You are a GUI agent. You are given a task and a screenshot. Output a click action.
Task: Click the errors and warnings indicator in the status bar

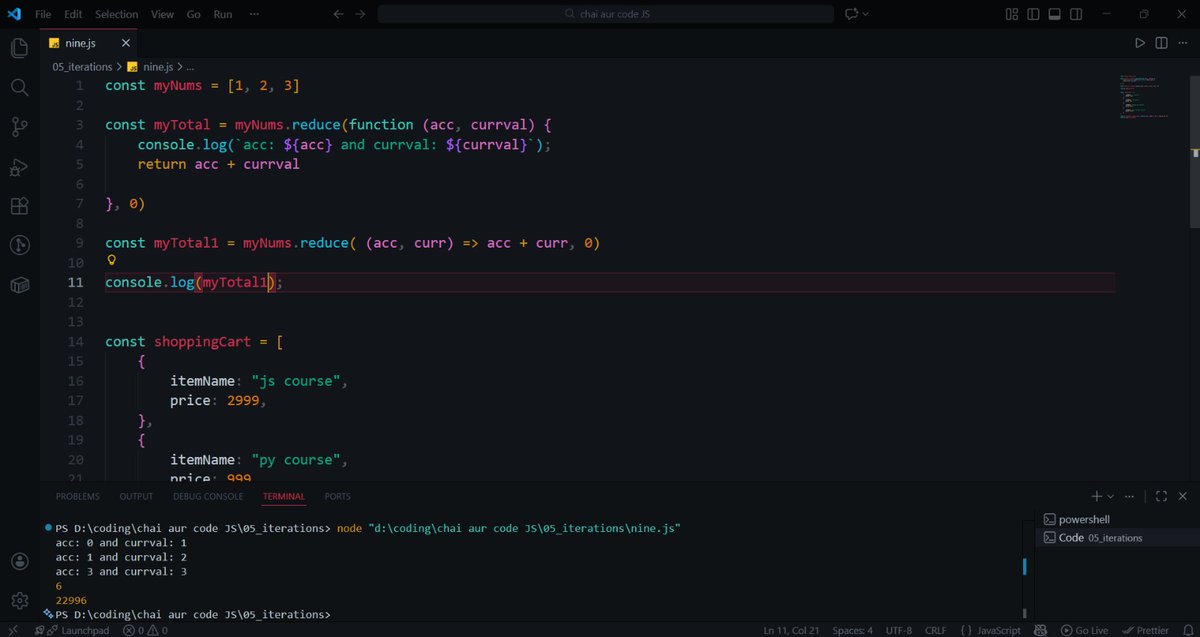pyautogui.click(x=146, y=630)
